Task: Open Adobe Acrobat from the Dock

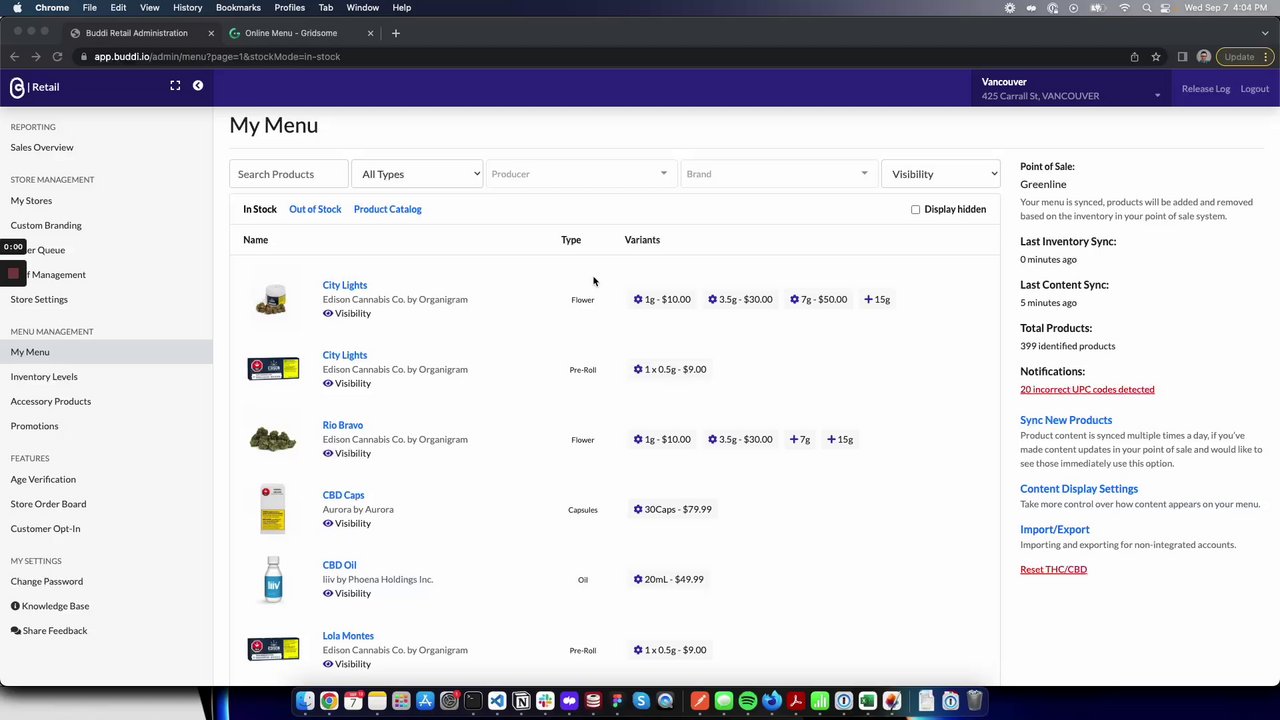Action: tap(795, 701)
